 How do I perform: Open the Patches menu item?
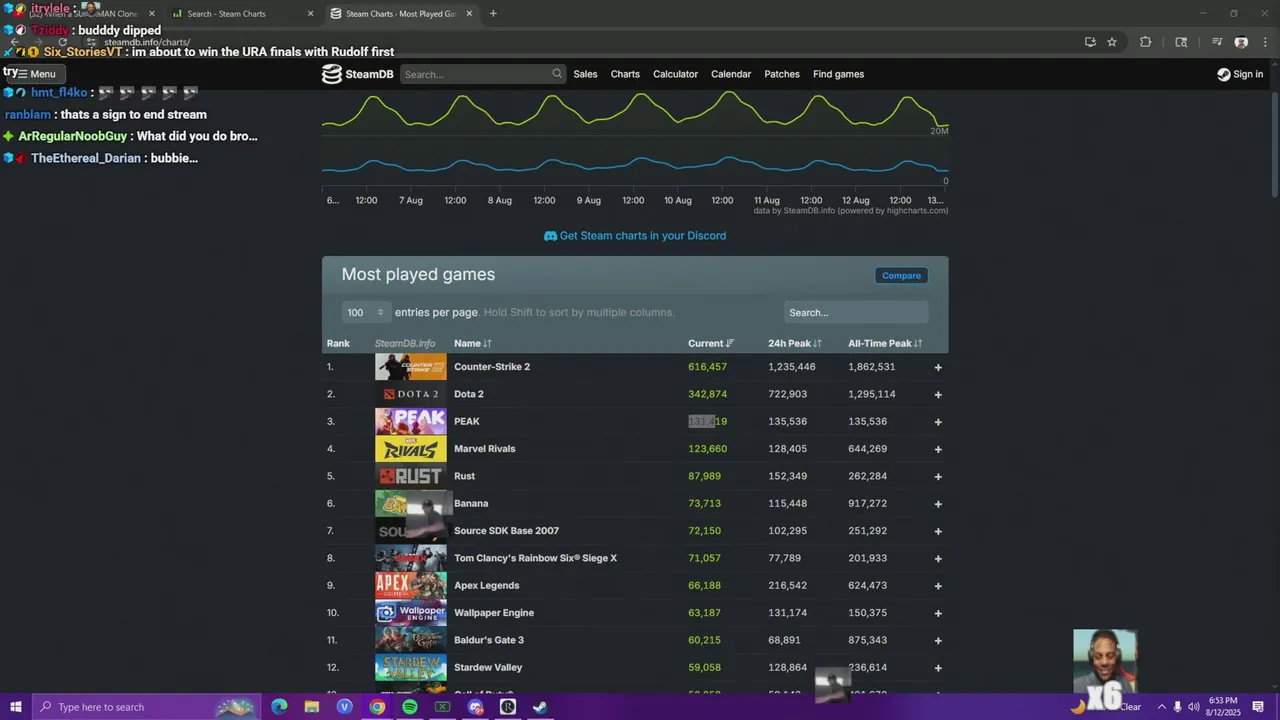(x=782, y=74)
